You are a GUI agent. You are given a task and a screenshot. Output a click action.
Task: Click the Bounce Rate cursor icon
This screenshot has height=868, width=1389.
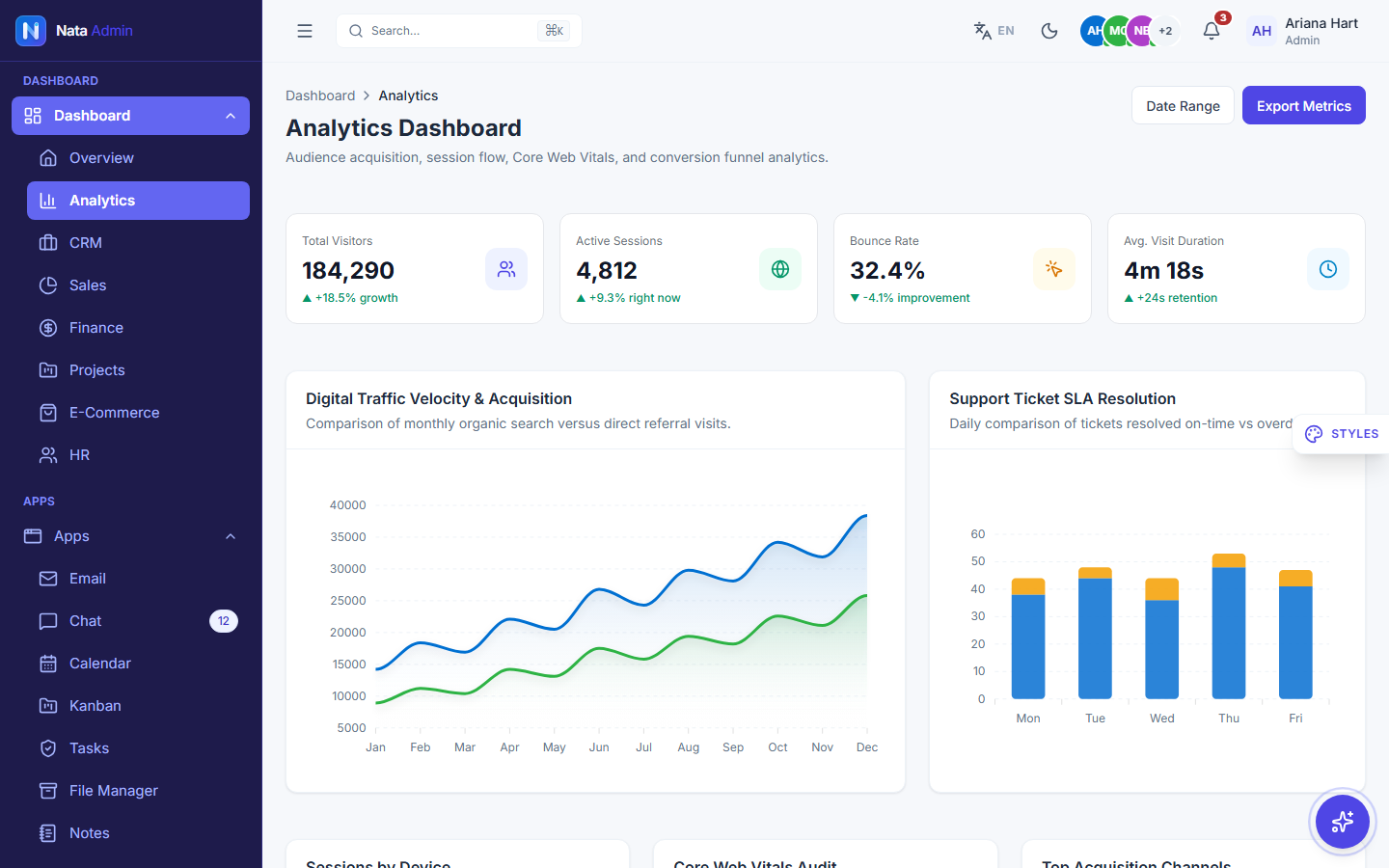coord(1054,269)
